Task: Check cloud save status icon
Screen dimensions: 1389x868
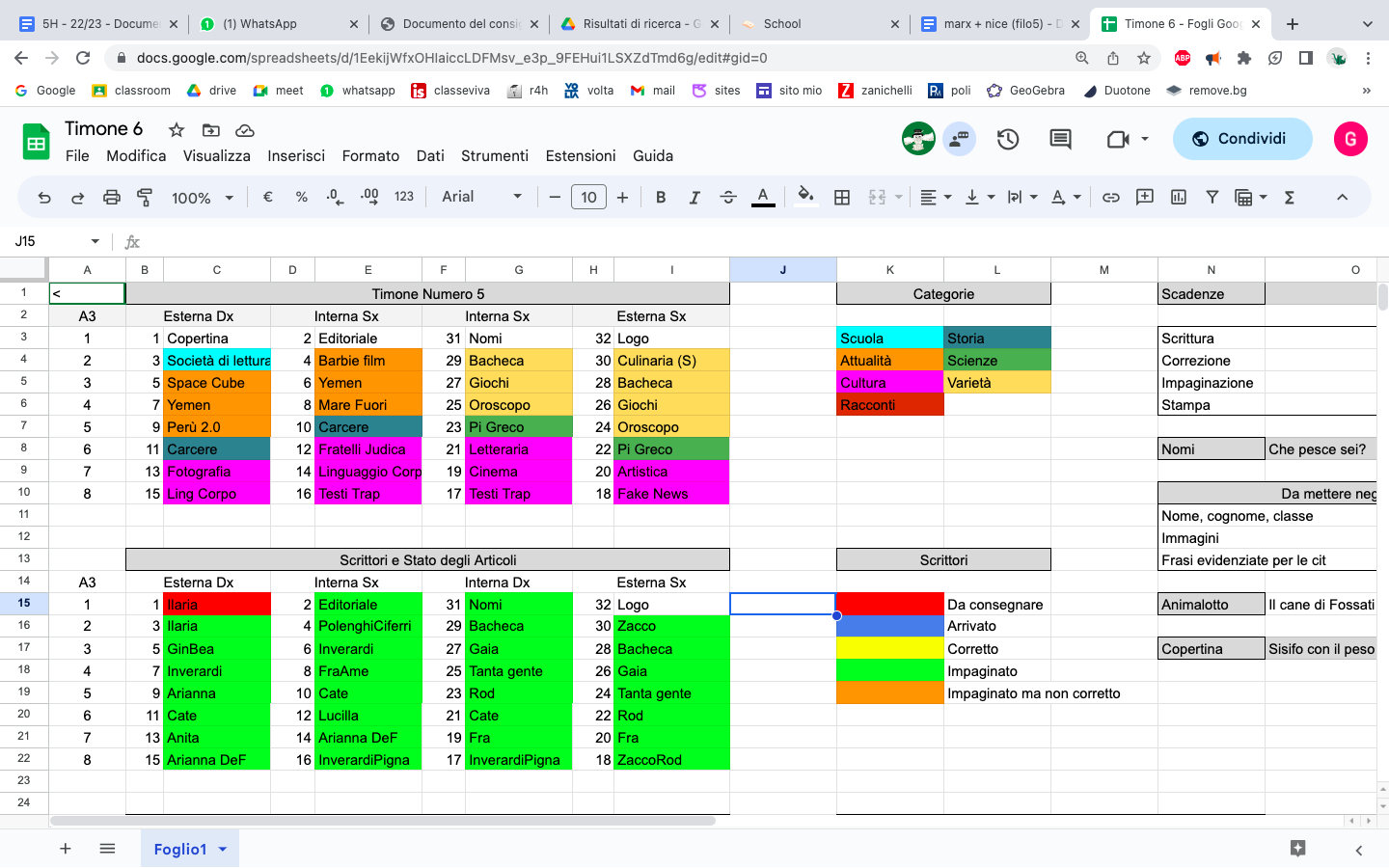Action: (x=245, y=130)
